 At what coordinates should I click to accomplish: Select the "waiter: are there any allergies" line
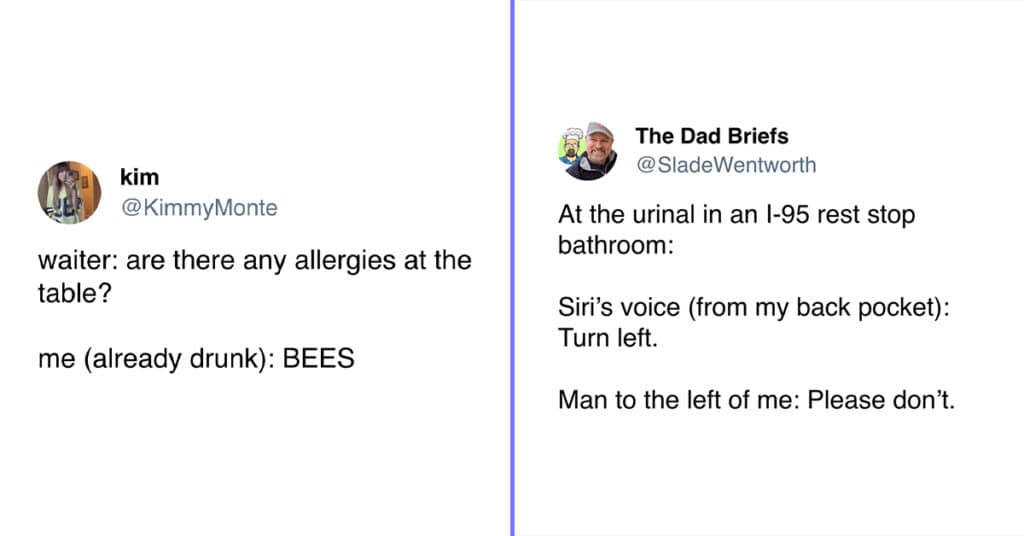[255, 260]
